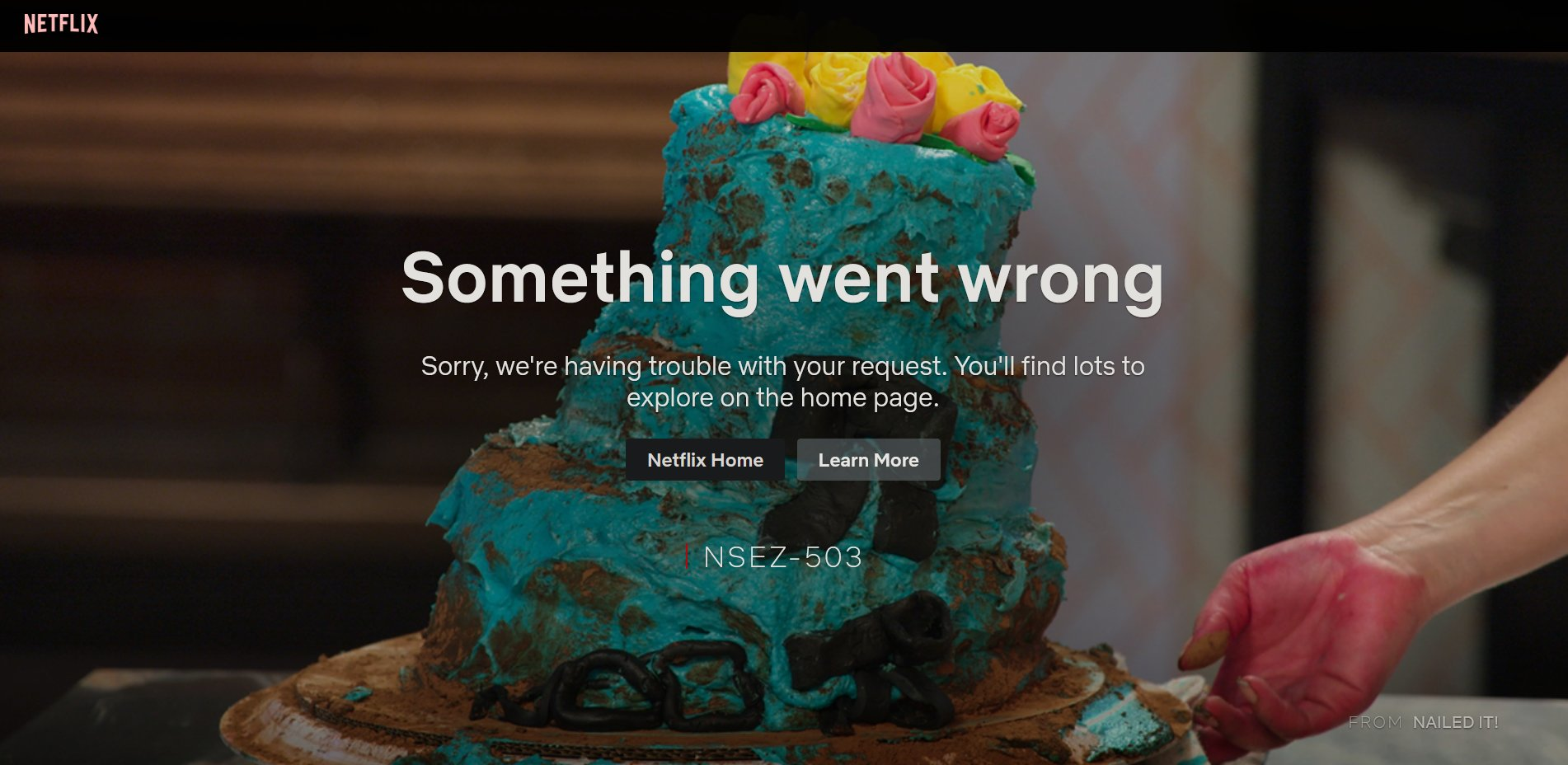Click the small pink rose at left of cake top
This screenshot has width=1568, height=765.
[x=764, y=93]
